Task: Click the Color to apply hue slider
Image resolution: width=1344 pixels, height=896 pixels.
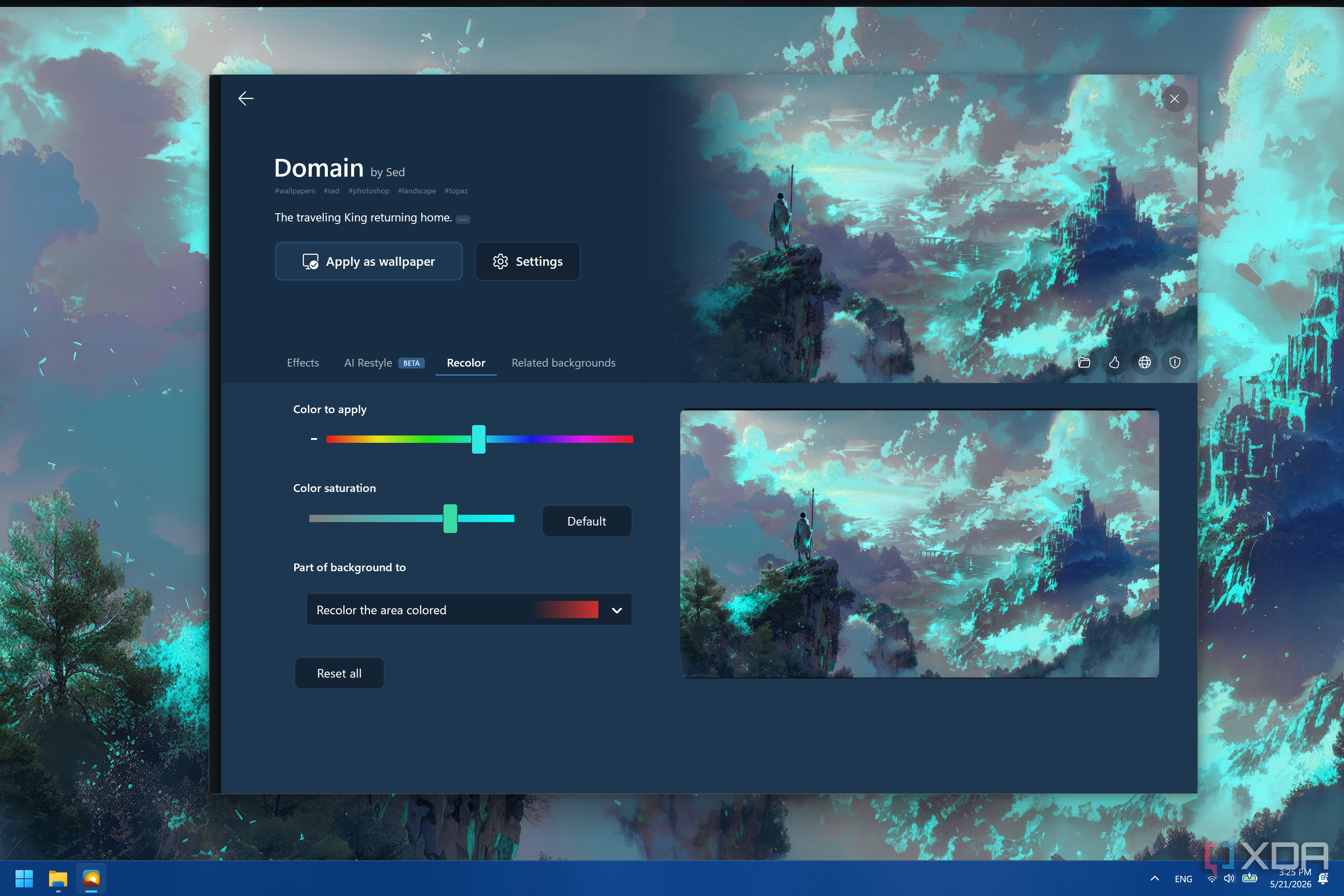Action: pos(479,439)
